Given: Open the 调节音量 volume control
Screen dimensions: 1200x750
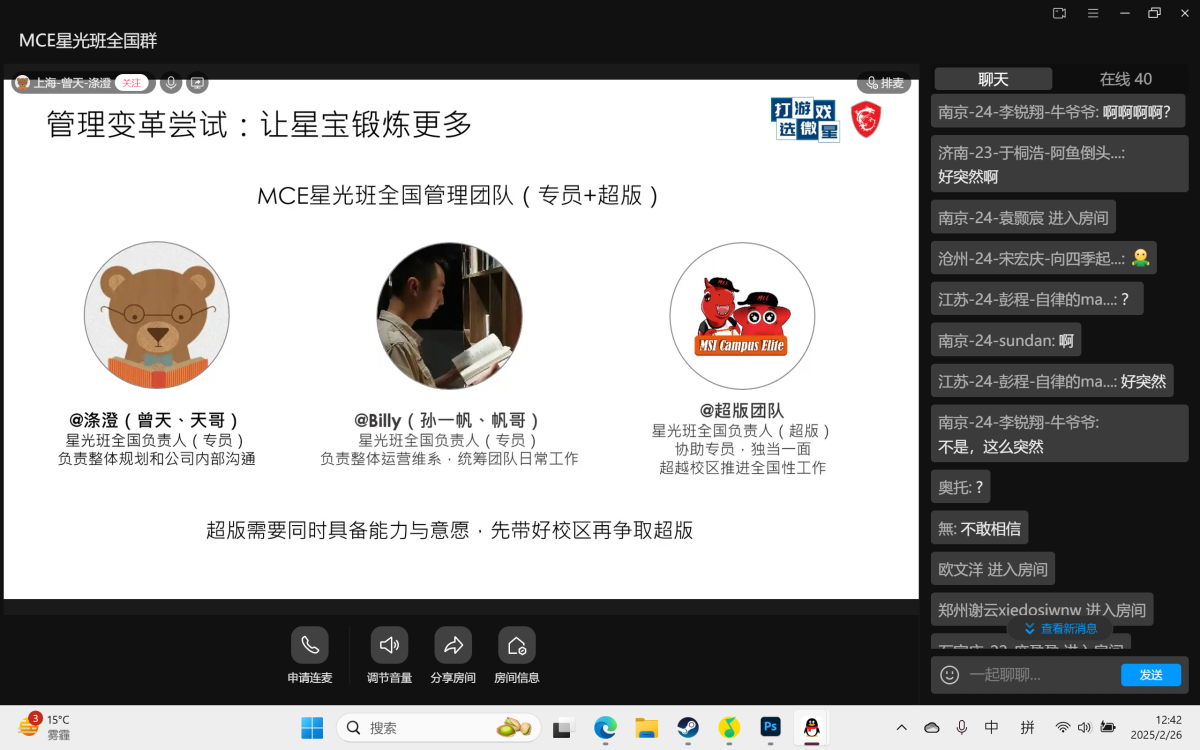Looking at the screenshot, I should 389,645.
